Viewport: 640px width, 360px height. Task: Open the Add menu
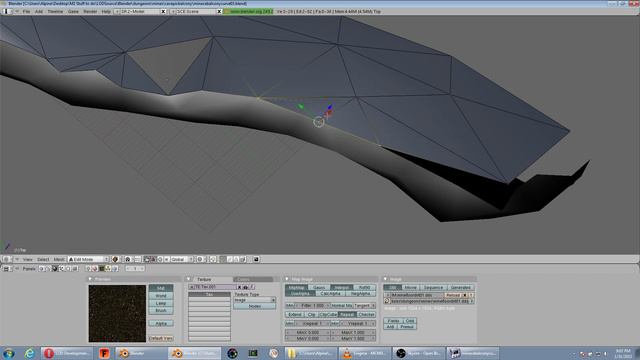(39, 11)
